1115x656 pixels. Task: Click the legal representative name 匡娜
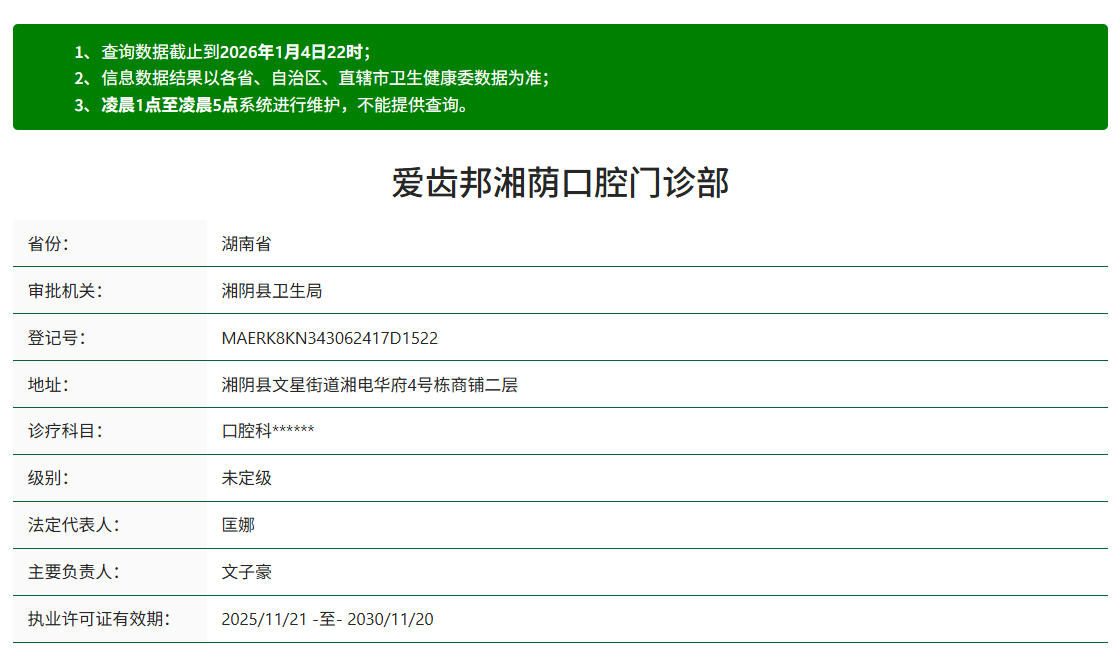pos(238,525)
